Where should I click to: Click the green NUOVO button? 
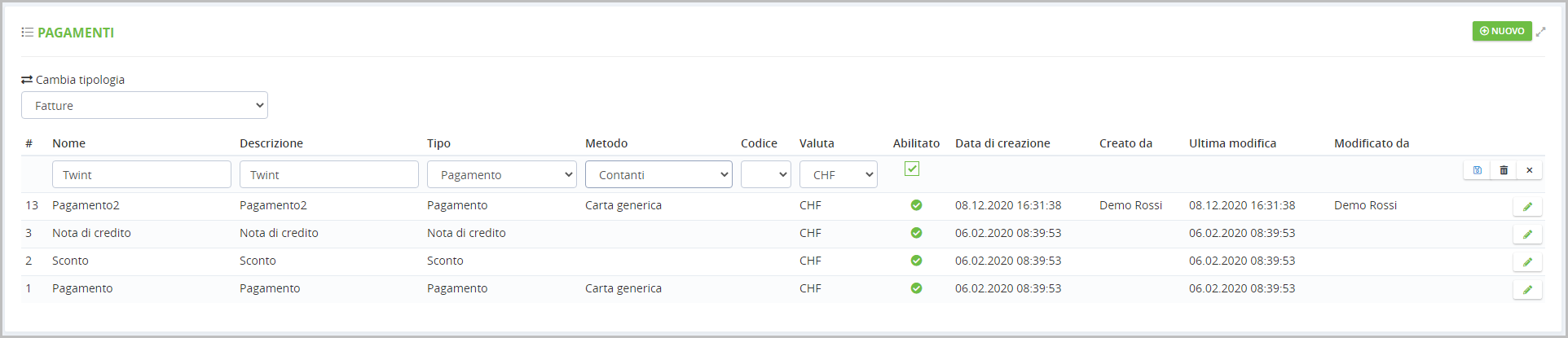coord(1501,31)
